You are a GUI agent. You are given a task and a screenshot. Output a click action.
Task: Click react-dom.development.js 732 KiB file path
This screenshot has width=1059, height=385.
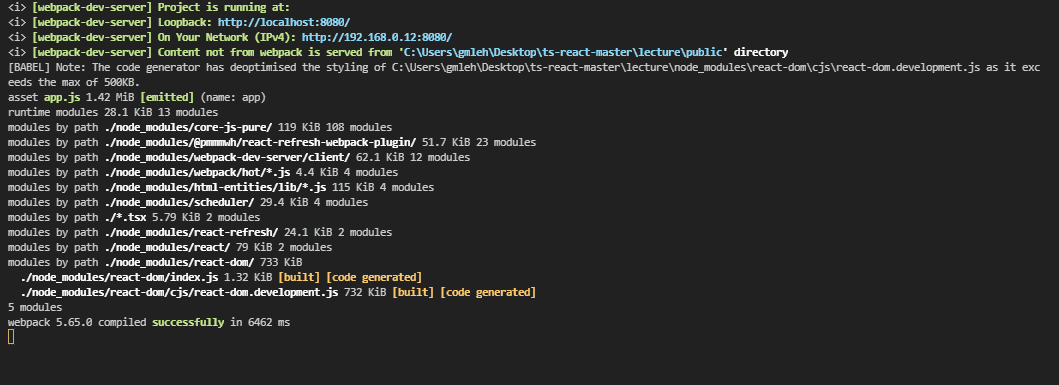pyautogui.click(x=179, y=292)
